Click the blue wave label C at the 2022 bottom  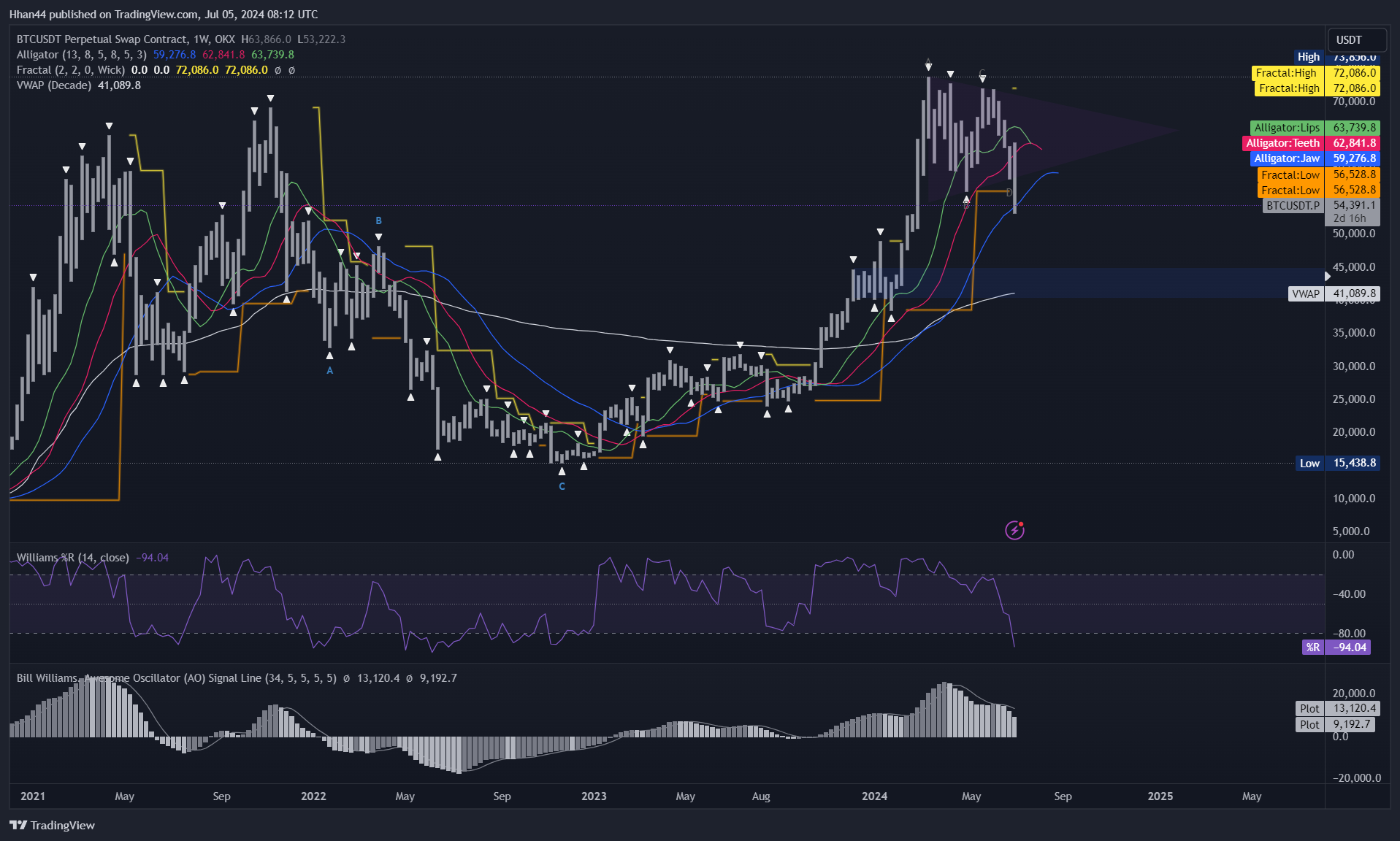(x=562, y=486)
